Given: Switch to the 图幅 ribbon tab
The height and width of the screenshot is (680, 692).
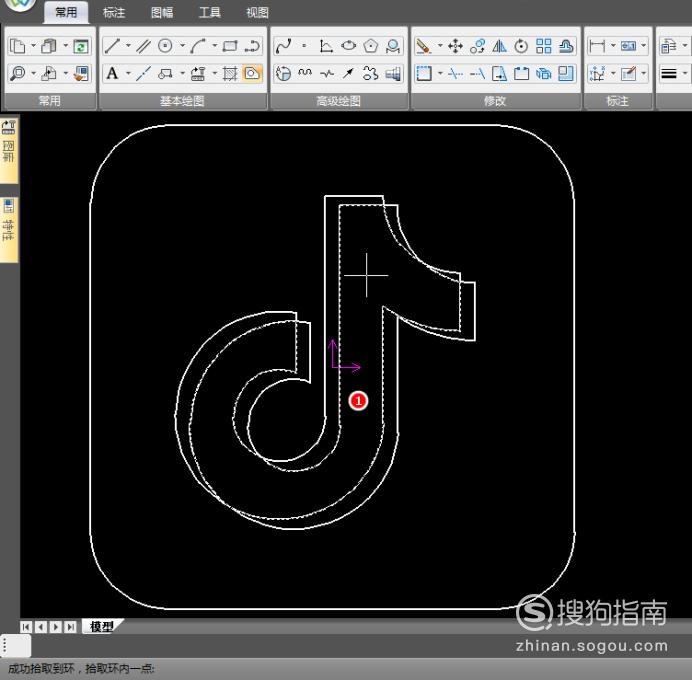Looking at the screenshot, I should (162, 13).
